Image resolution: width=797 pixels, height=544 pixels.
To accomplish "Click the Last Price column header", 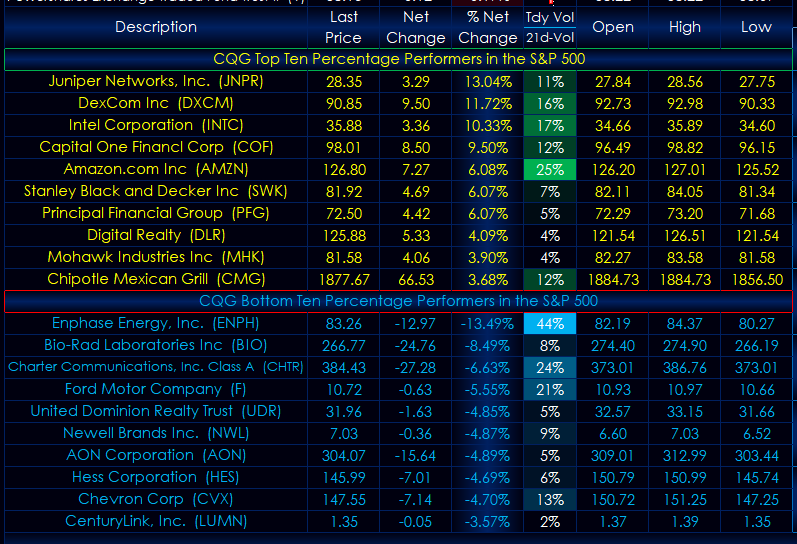I will [x=344, y=27].
